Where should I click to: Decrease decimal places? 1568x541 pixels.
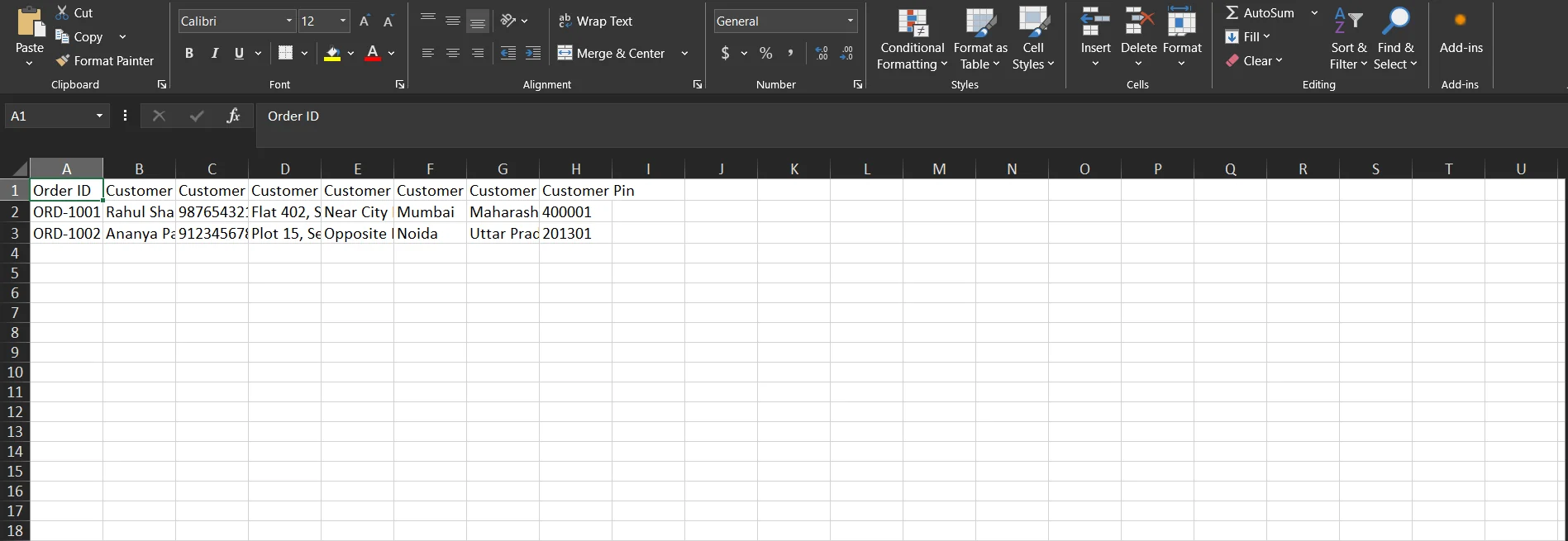tap(847, 53)
